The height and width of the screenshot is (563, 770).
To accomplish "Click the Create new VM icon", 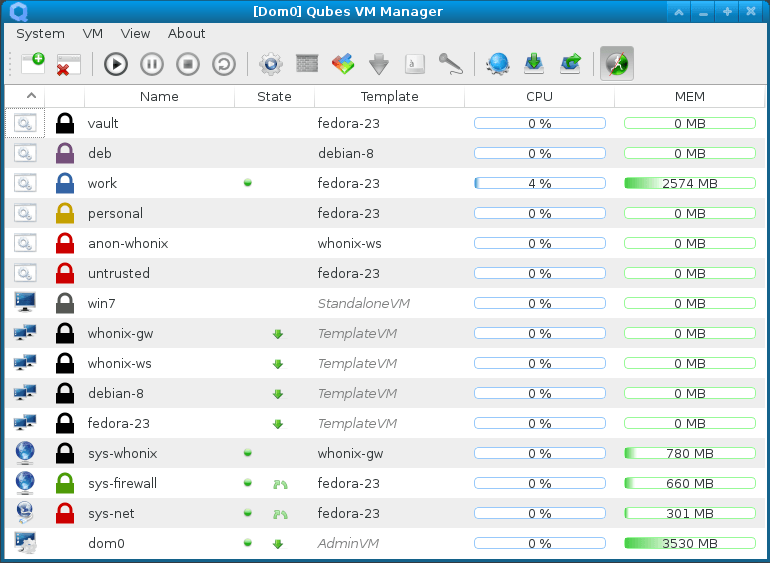I will pos(33,64).
